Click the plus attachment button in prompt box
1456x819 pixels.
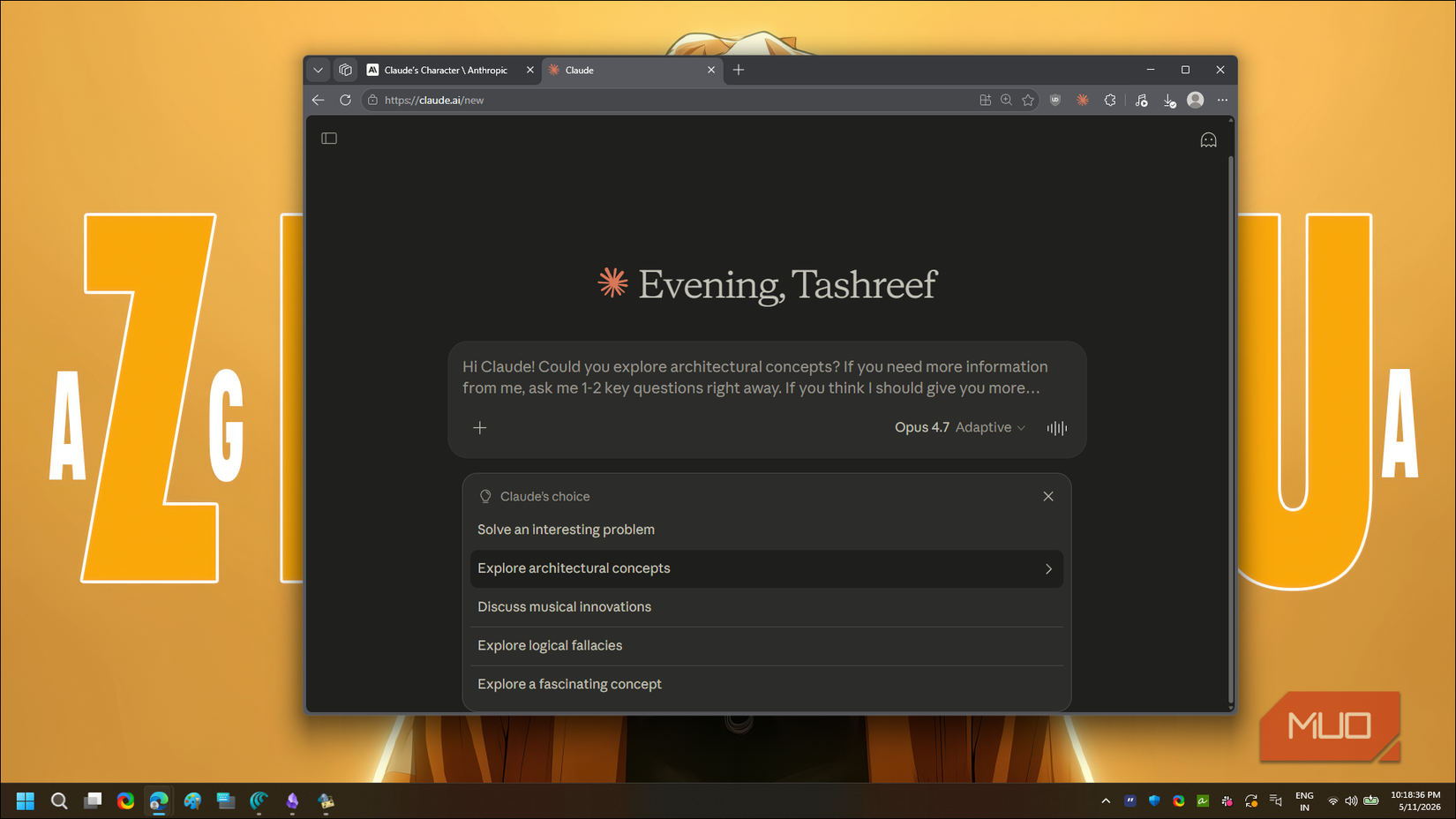480,428
